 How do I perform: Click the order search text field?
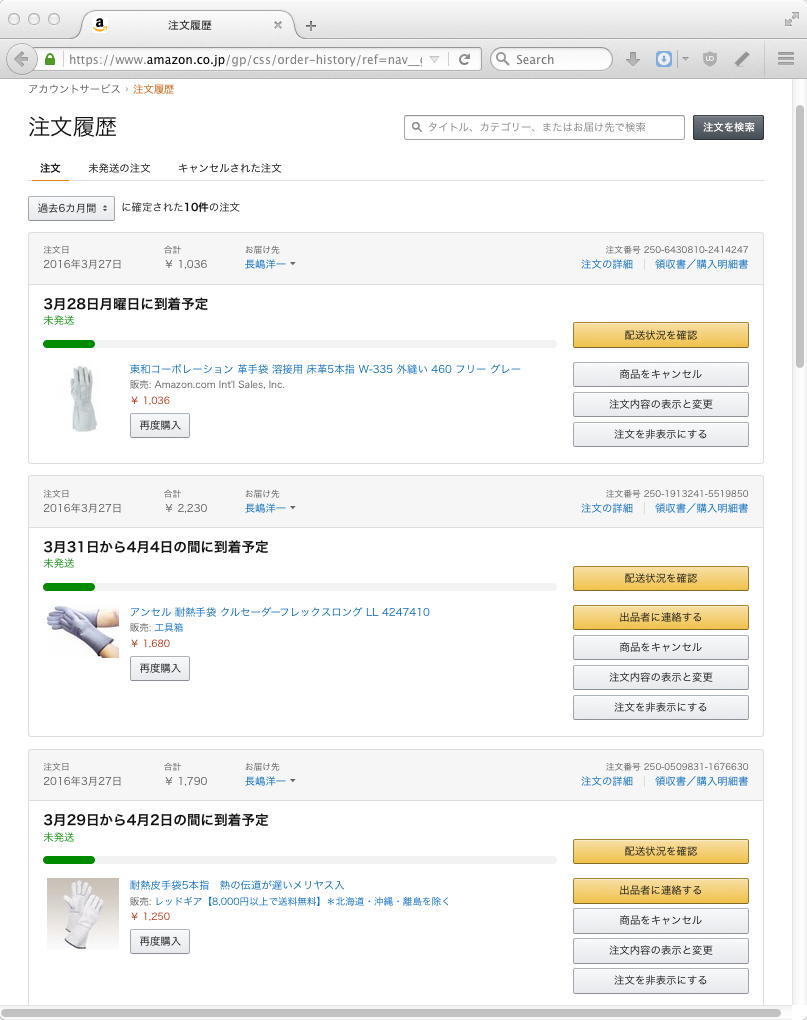[x=545, y=127]
